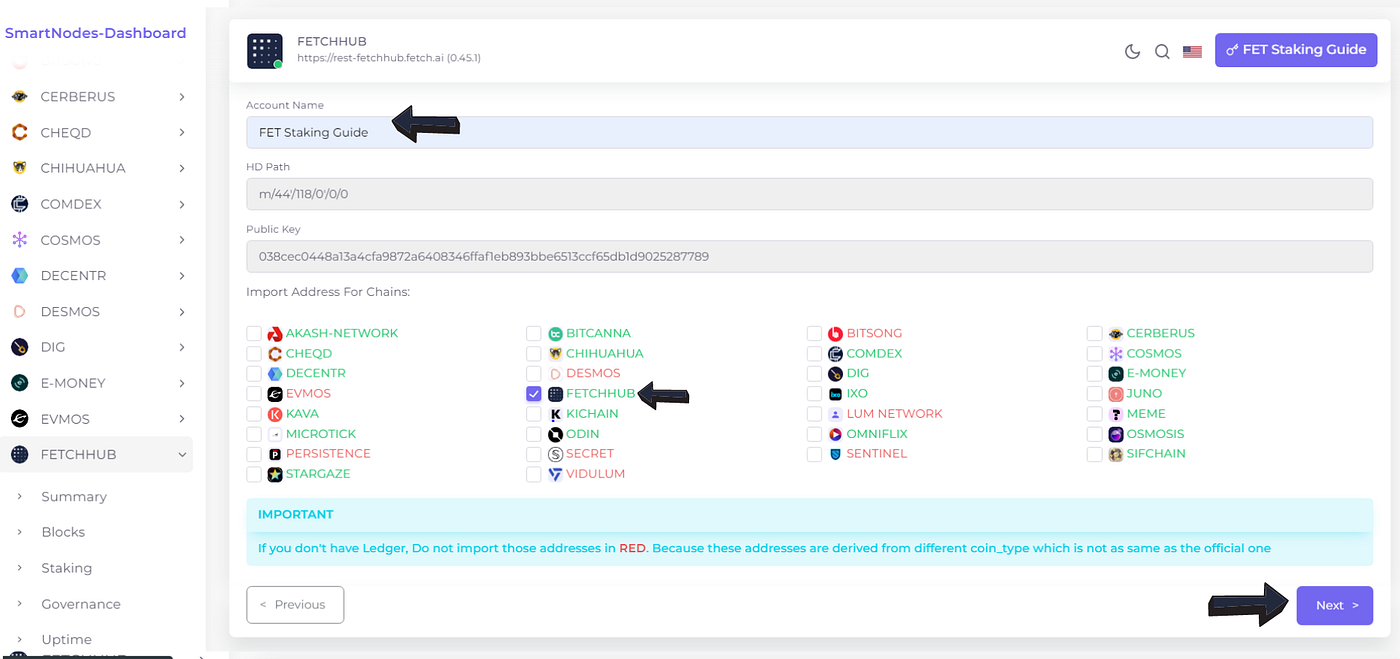Expand EVMOS sidebar chevron
1400x659 pixels.
pyautogui.click(x=182, y=419)
